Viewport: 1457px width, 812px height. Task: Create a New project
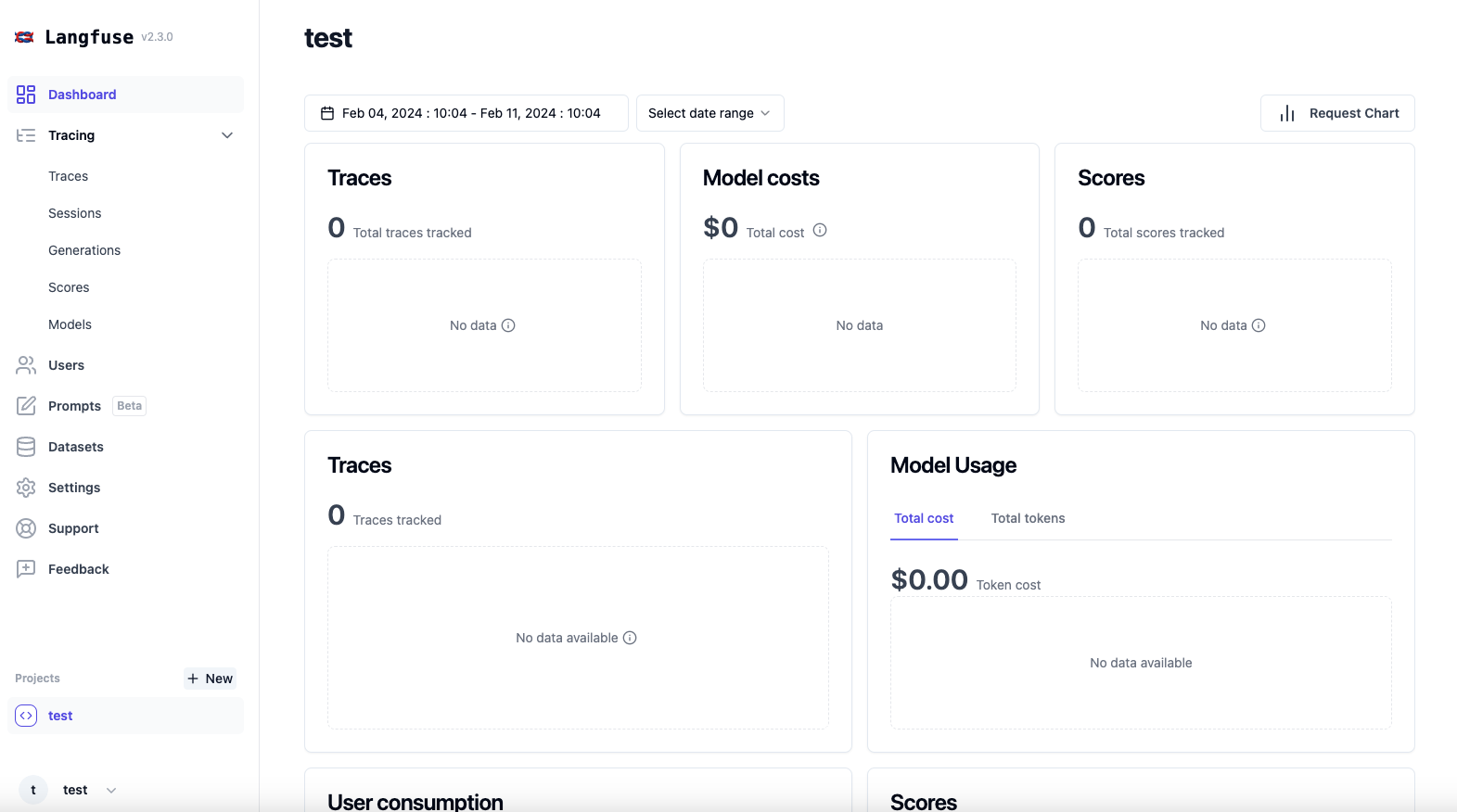pyautogui.click(x=210, y=679)
